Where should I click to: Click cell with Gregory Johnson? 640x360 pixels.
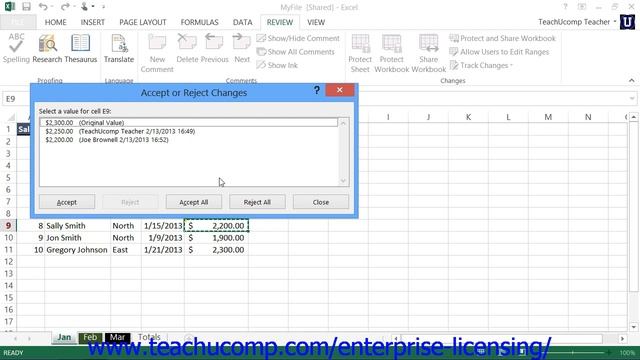coord(77,250)
